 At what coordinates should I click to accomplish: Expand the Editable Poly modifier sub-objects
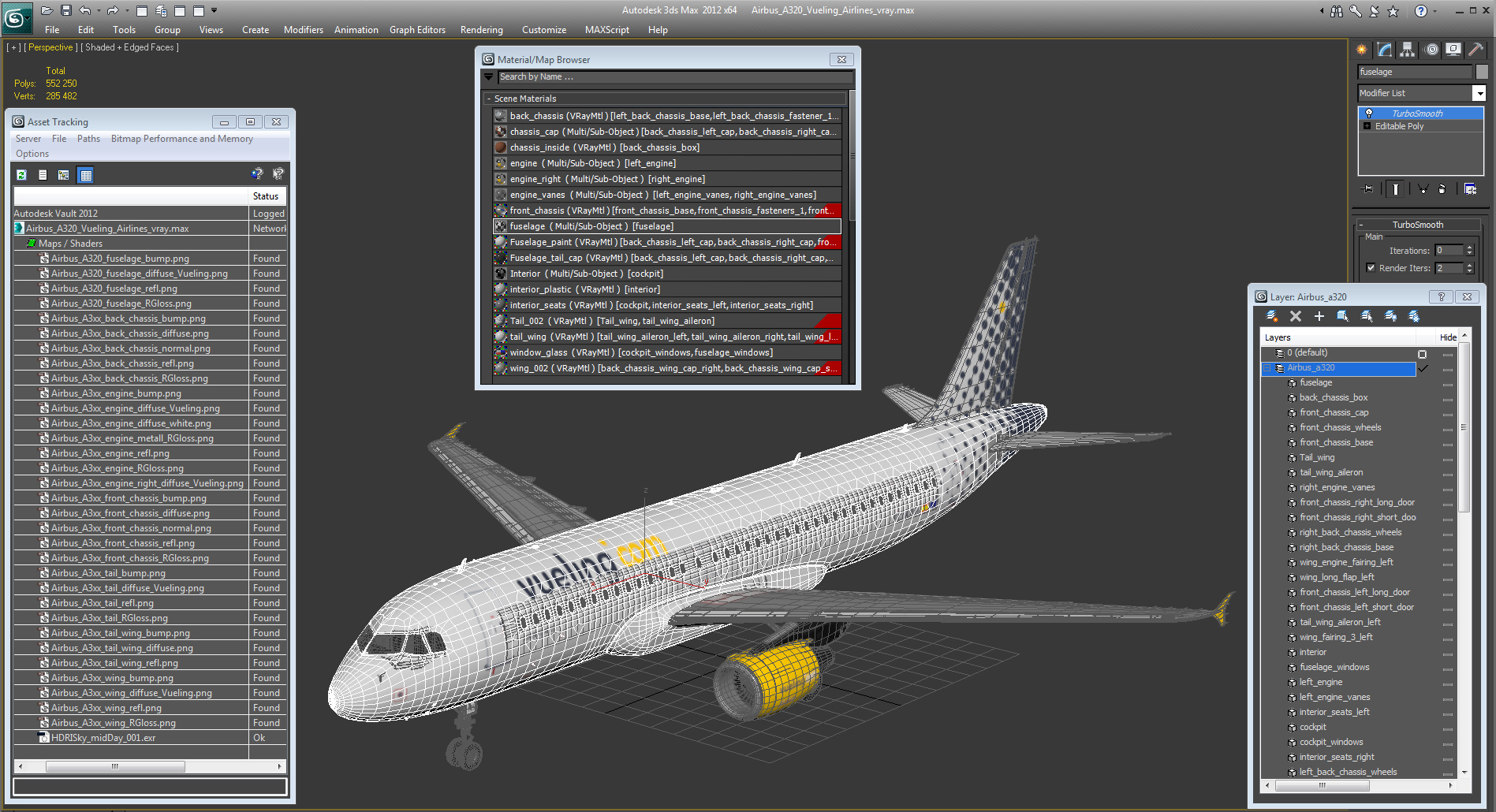[x=1367, y=126]
